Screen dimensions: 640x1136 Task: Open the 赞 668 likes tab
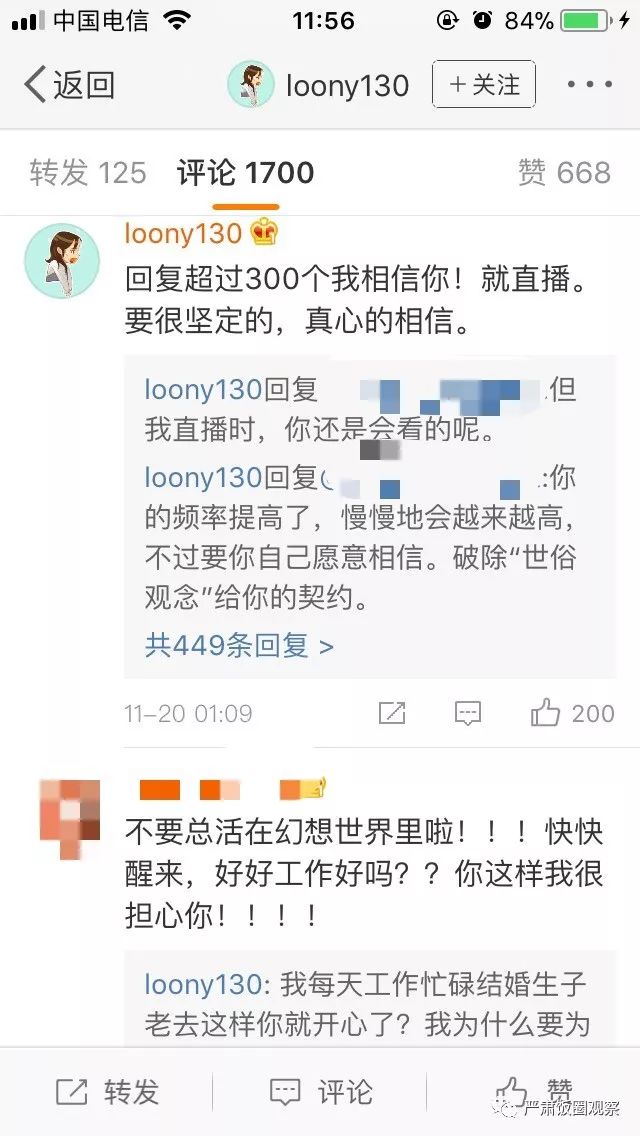(x=564, y=173)
